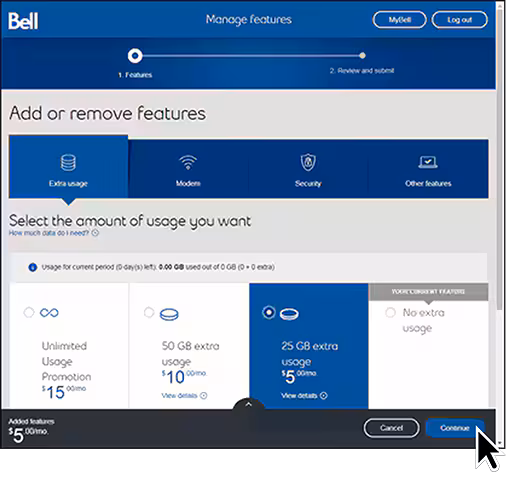
Task: Select 50 GB extra usage radio button
Action: click(149, 312)
